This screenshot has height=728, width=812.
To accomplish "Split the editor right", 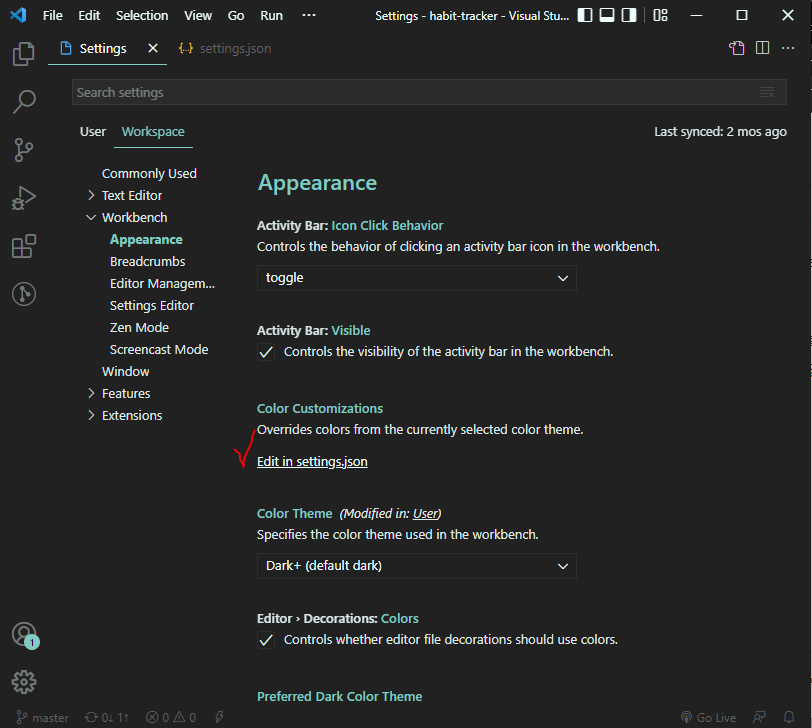I will pyautogui.click(x=762, y=48).
